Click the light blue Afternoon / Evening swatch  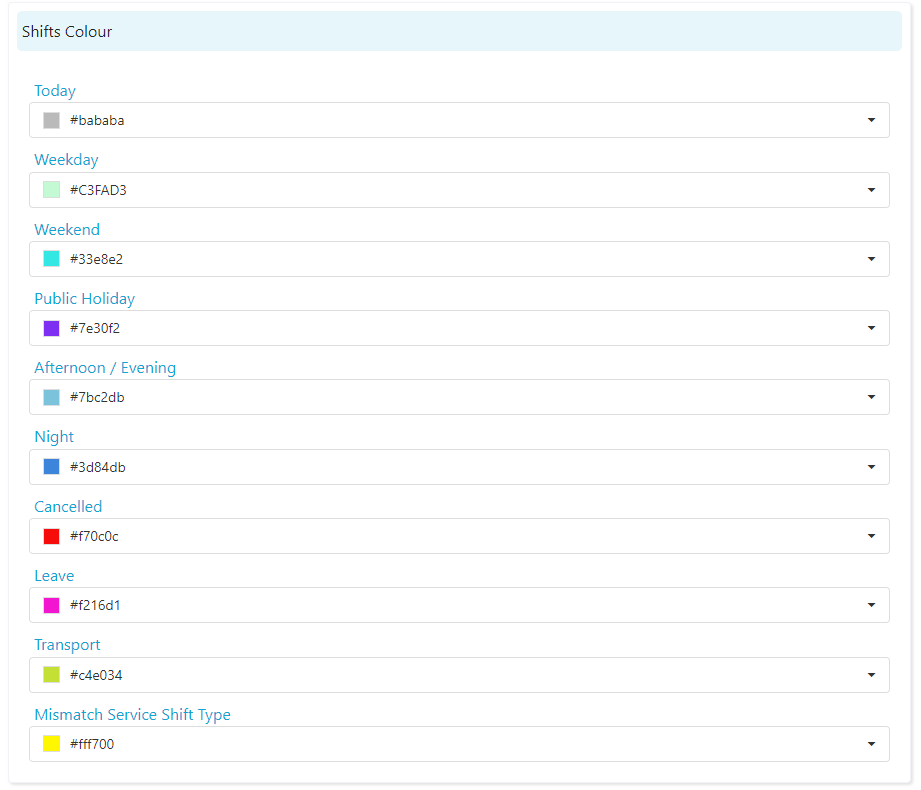[52, 398]
